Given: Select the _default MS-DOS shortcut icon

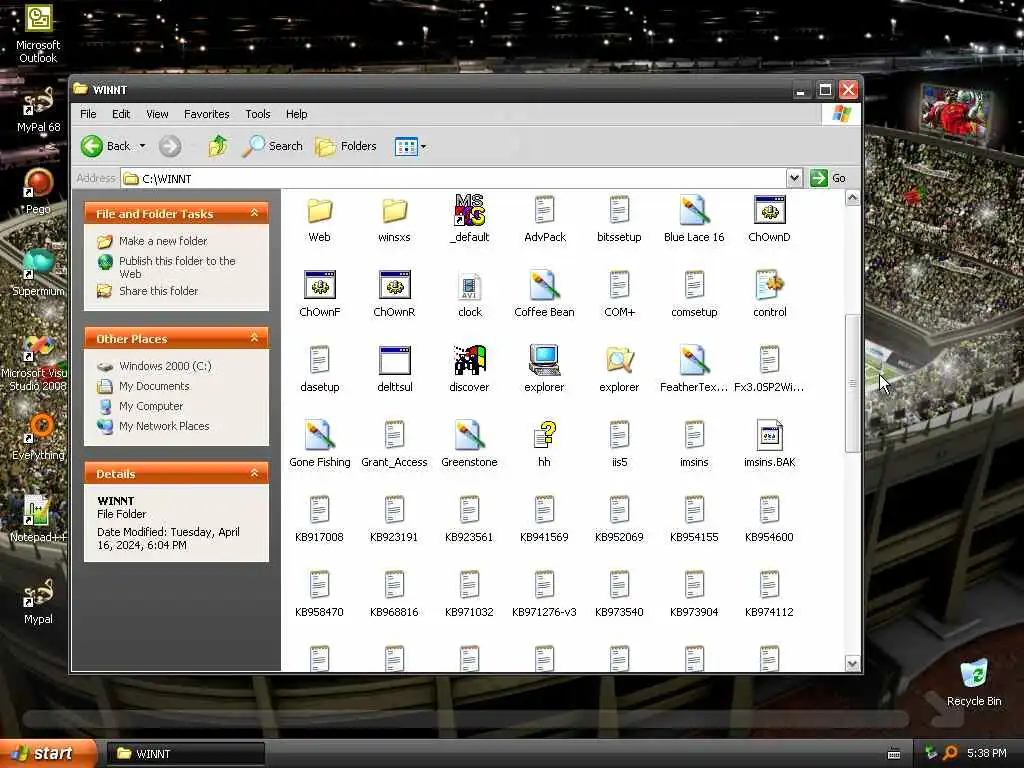Looking at the screenshot, I should coord(470,210).
